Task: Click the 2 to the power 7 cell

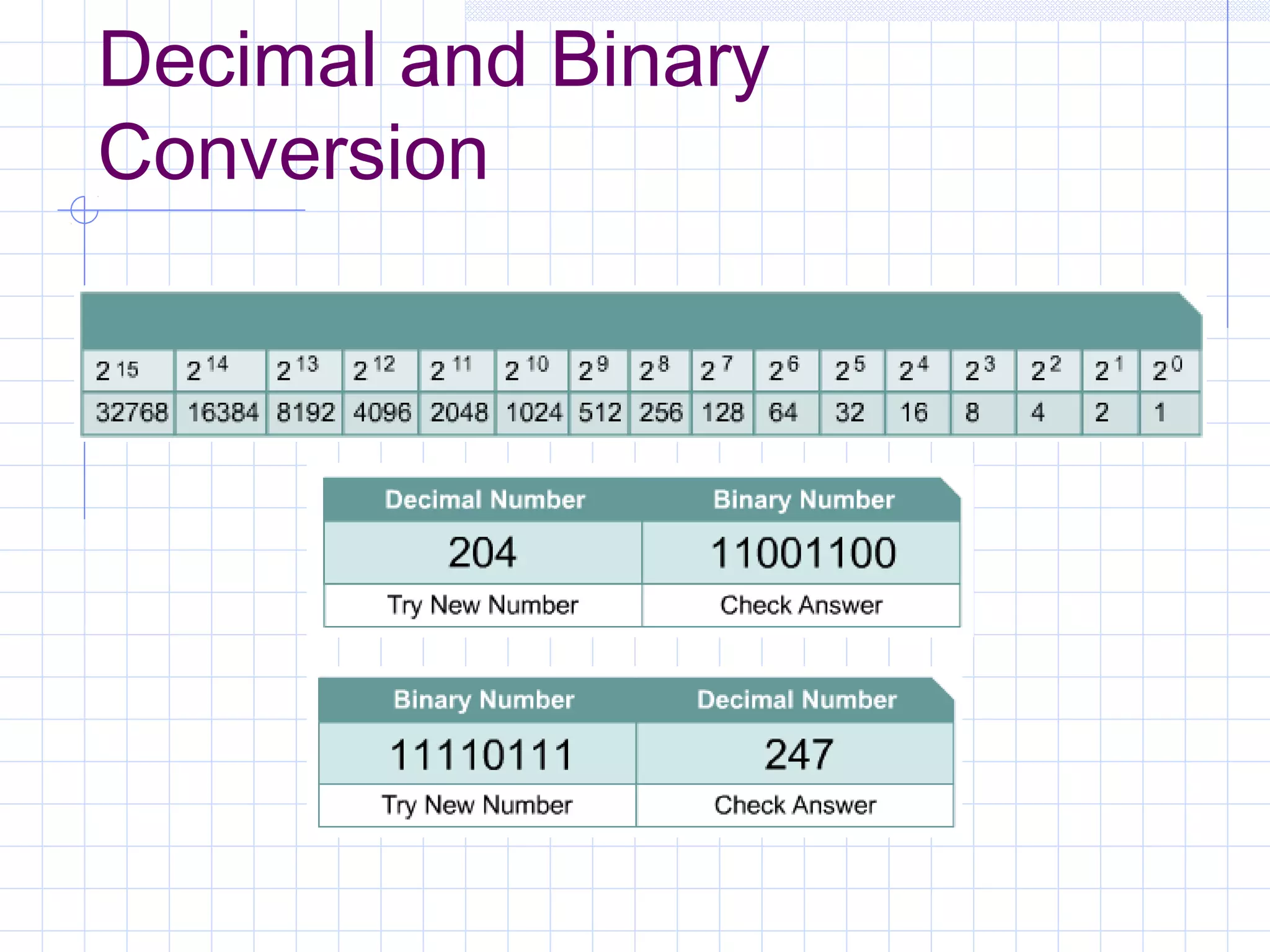Action: coord(723,371)
